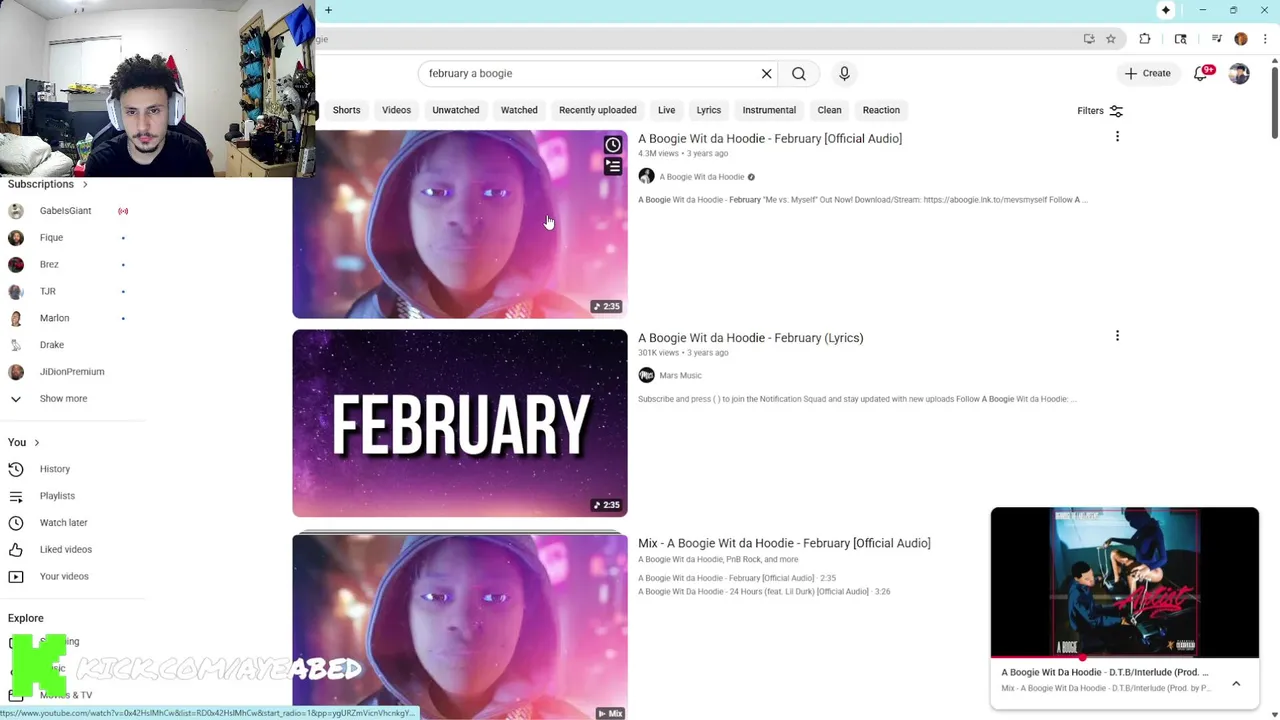Expand the miniplayer queue chevron
The width and height of the screenshot is (1280, 720).
[1236, 684]
